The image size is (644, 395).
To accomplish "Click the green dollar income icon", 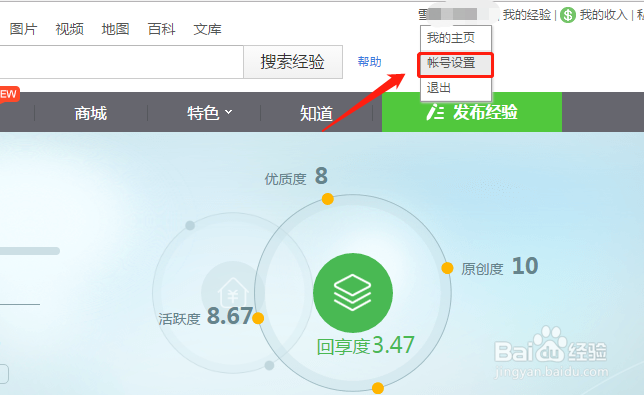I will coord(568,15).
